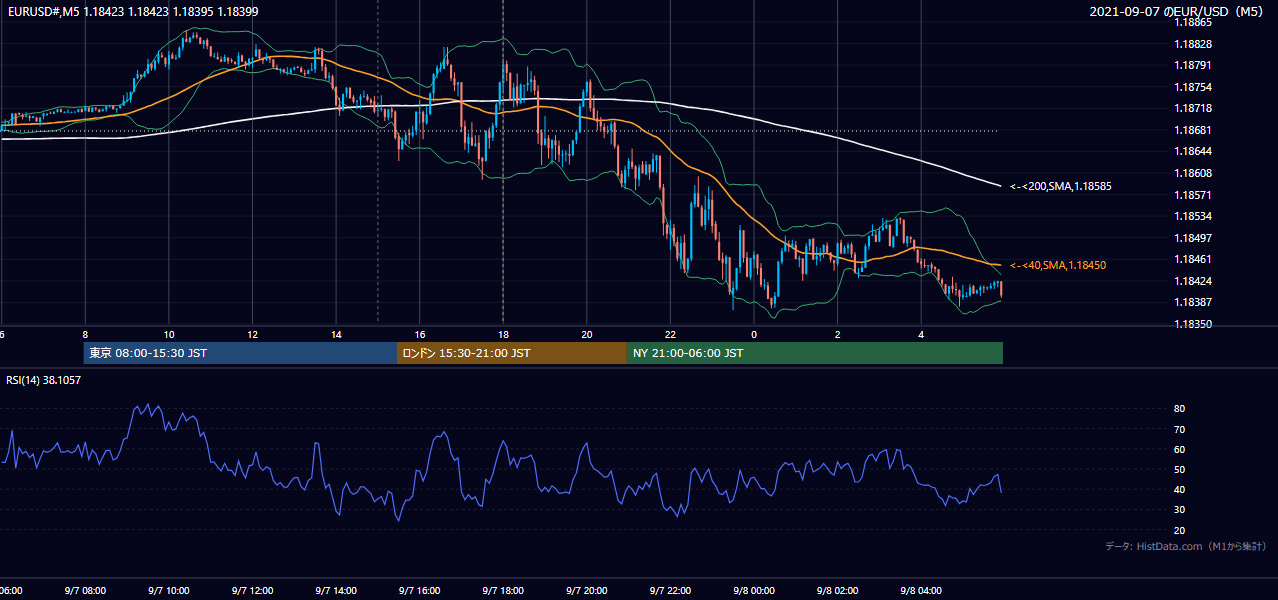
Task: Select the Tokyo 08:00-15:30 JST session bar
Action: click(241, 353)
